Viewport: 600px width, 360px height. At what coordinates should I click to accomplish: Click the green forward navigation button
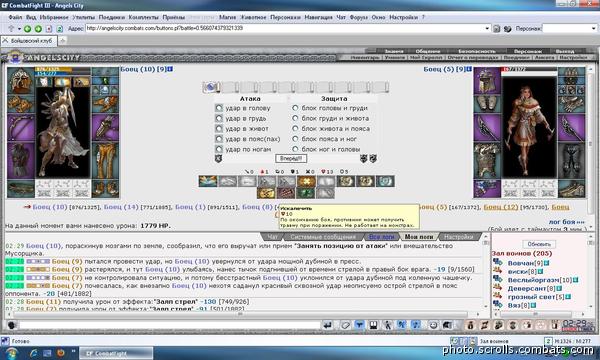38,29
